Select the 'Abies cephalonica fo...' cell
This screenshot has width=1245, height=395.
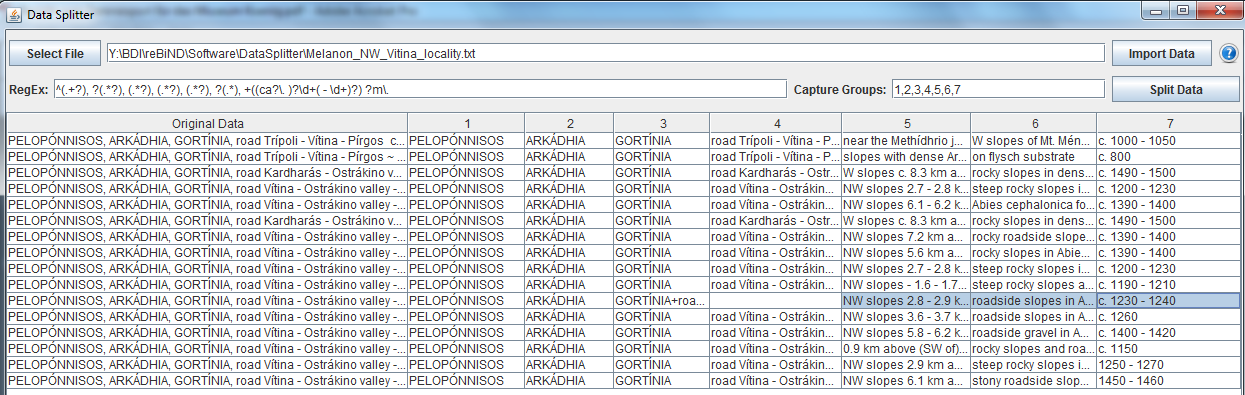pos(1033,204)
